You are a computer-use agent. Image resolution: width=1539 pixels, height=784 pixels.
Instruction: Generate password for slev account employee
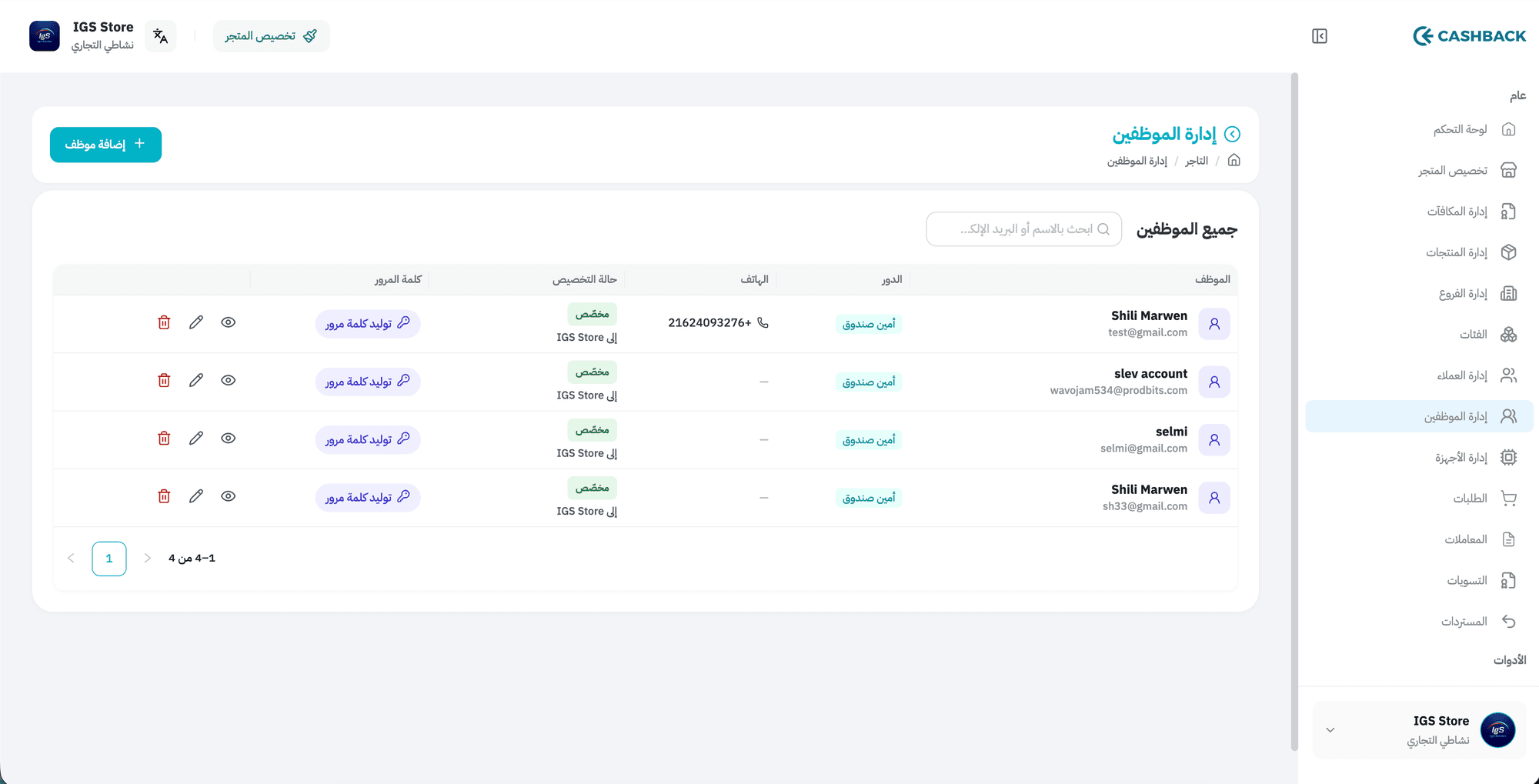(368, 382)
